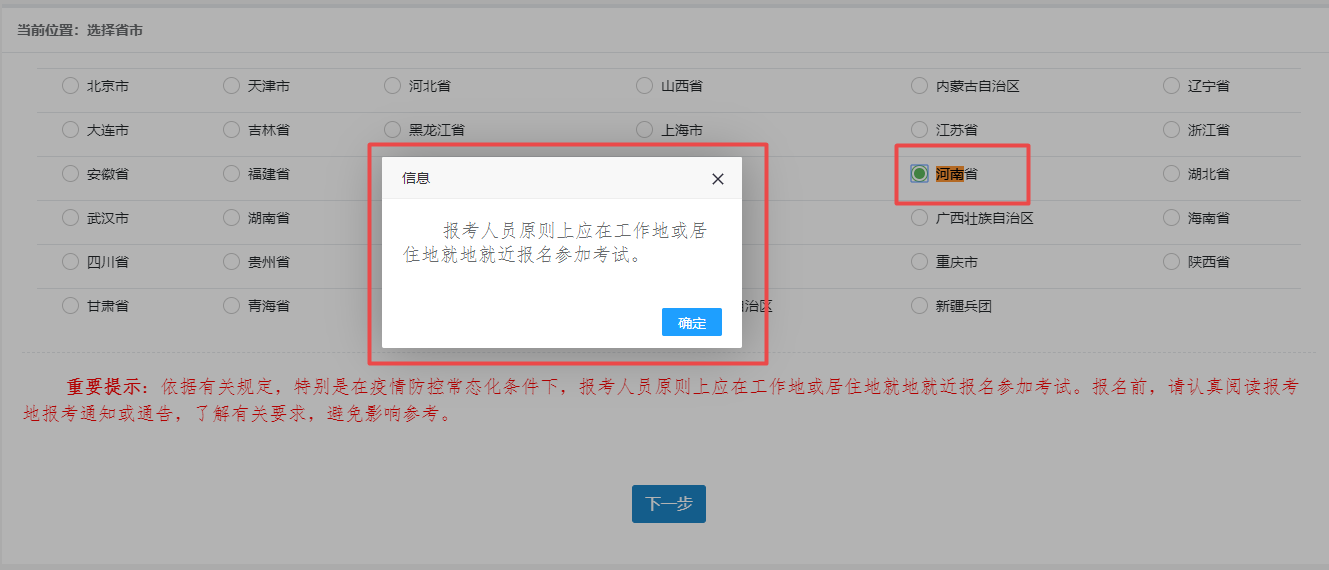1329x570 pixels.
Task: Select the 大连市 radio button
Action: coord(70,130)
